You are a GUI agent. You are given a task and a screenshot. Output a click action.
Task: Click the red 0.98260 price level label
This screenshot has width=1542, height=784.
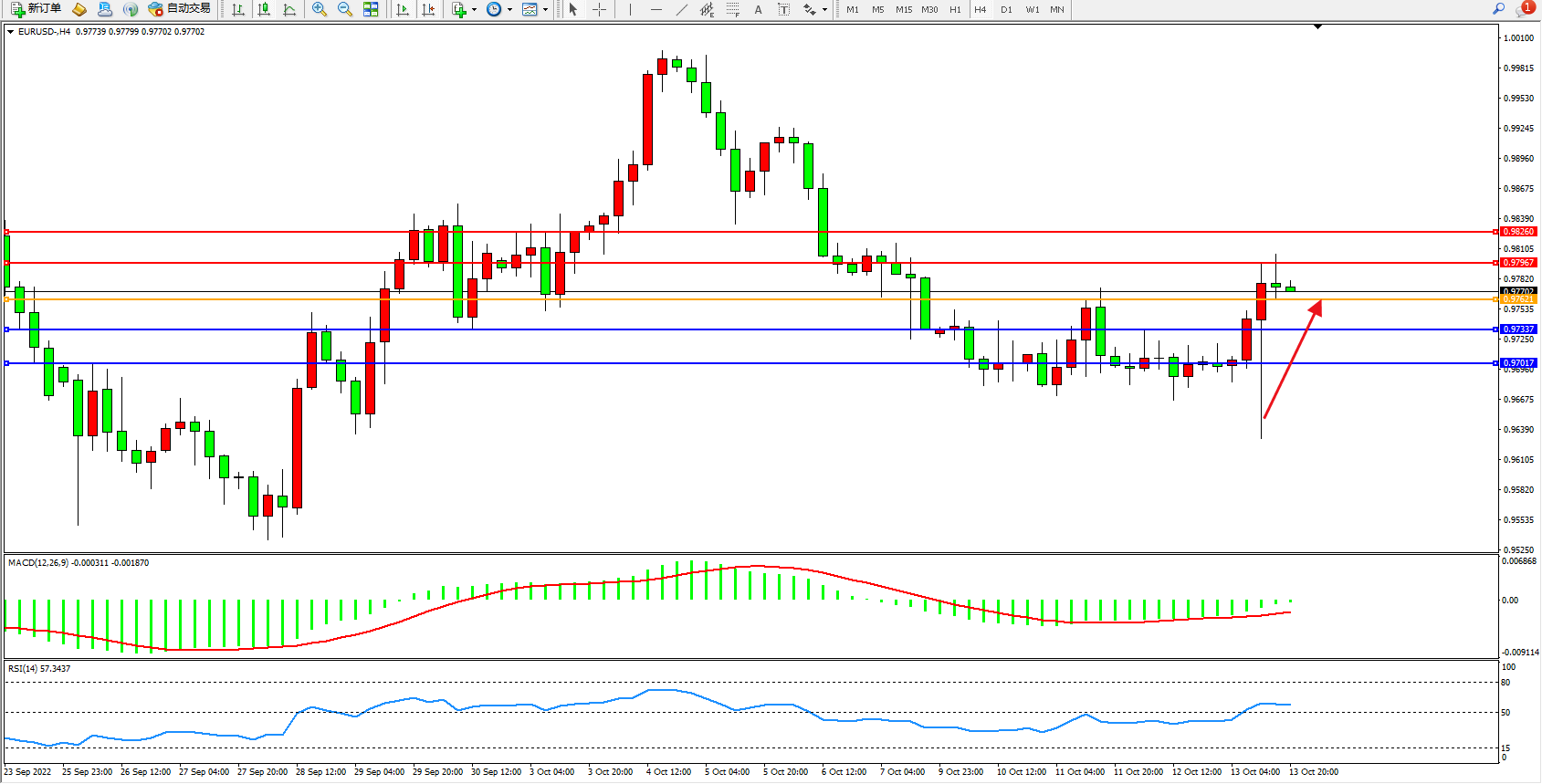[1519, 232]
